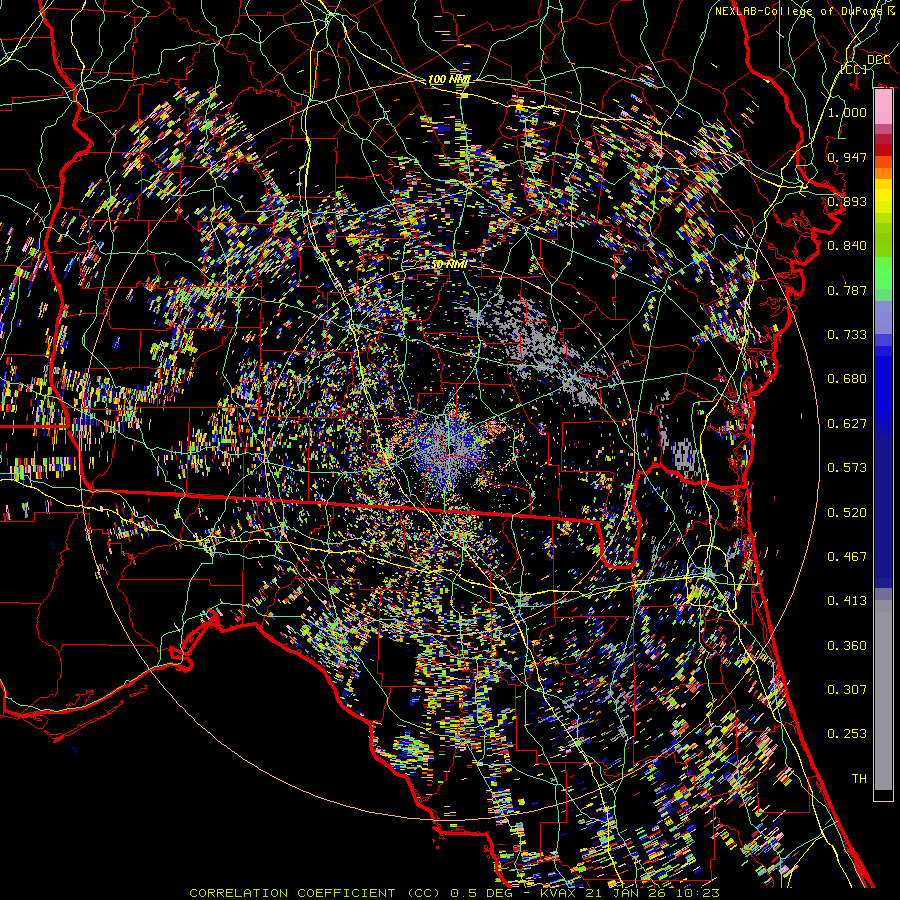Pick the light pink swatch in color bar
The height and width of the screenshot is (900, 900).
tap(883, 107)
